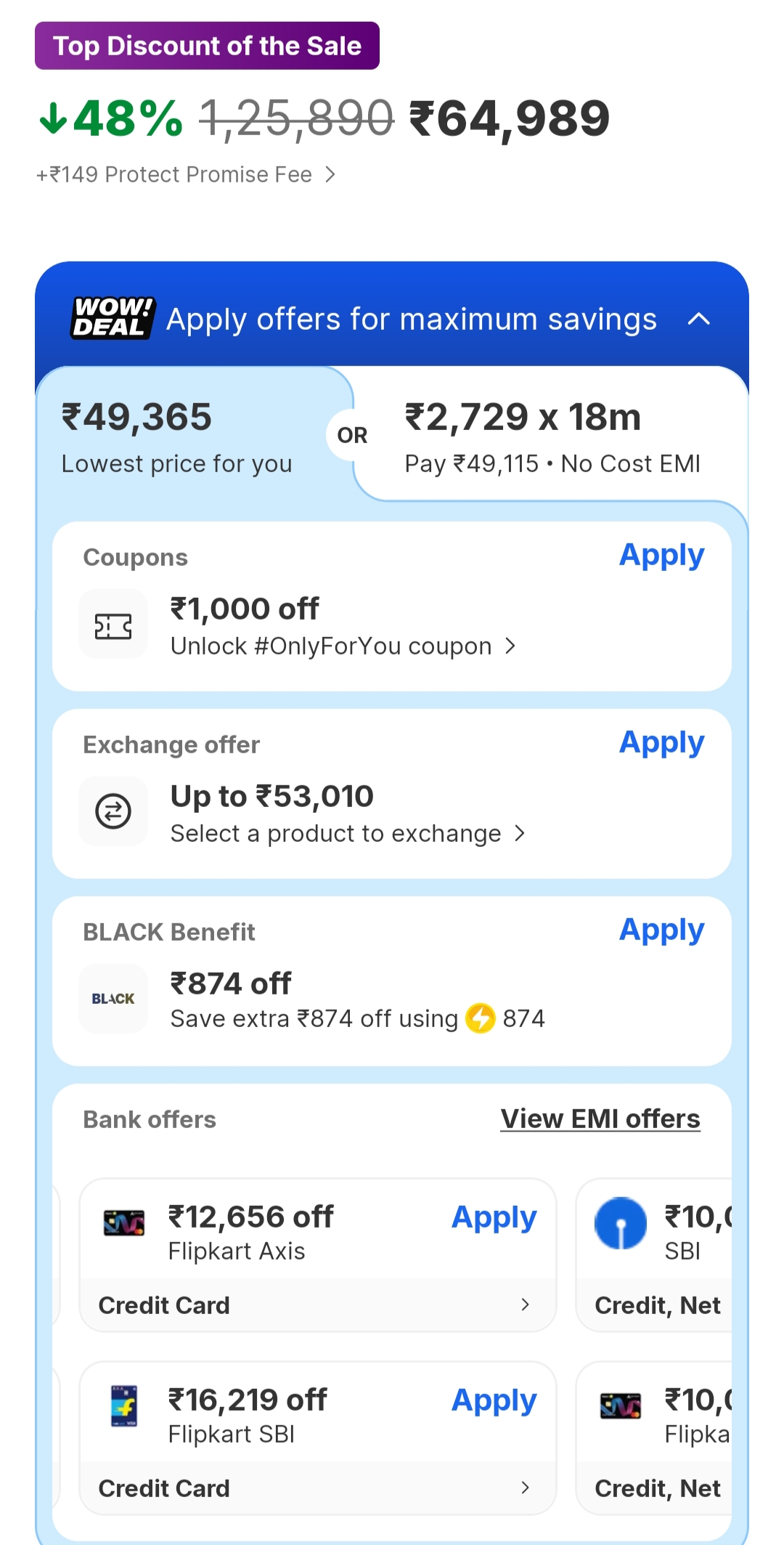Open Select a product to exchange
This screenshot has width=784, height=1545.
pyautogui.click(x=347, y=833)
